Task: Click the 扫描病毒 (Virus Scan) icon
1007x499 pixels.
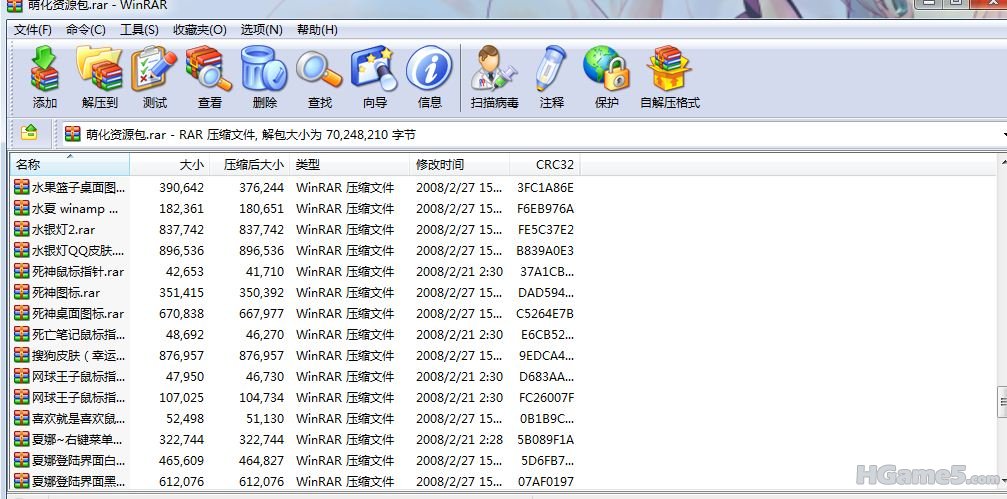Action: point(494,77)
